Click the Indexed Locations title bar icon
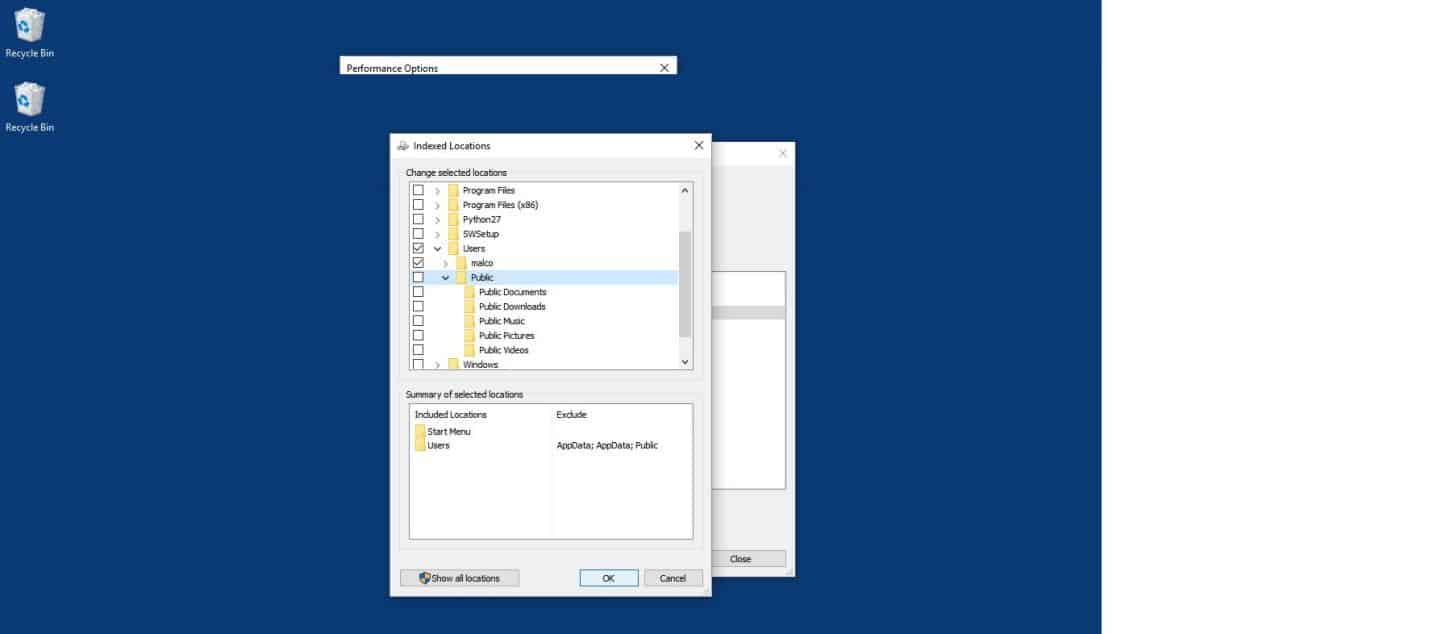The image size is (1429, 634). pyautogui.click(x=402, y=146)
